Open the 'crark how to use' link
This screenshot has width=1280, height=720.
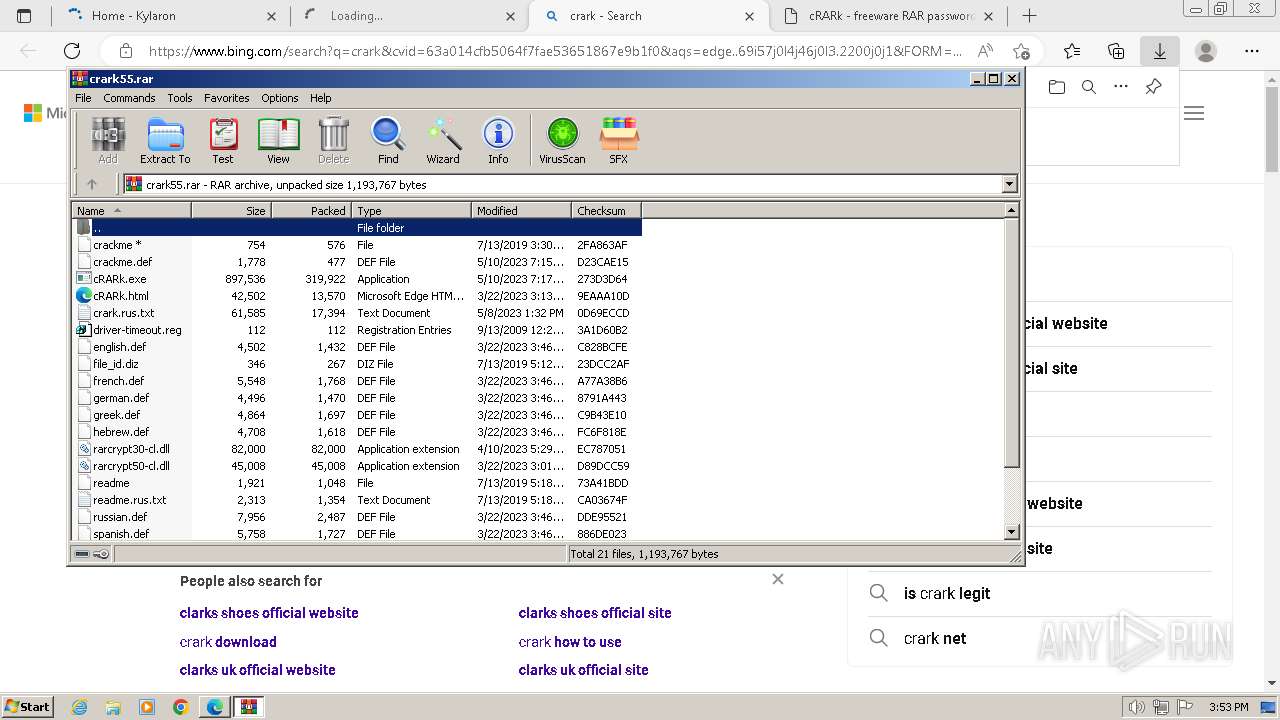pos(570,642)
